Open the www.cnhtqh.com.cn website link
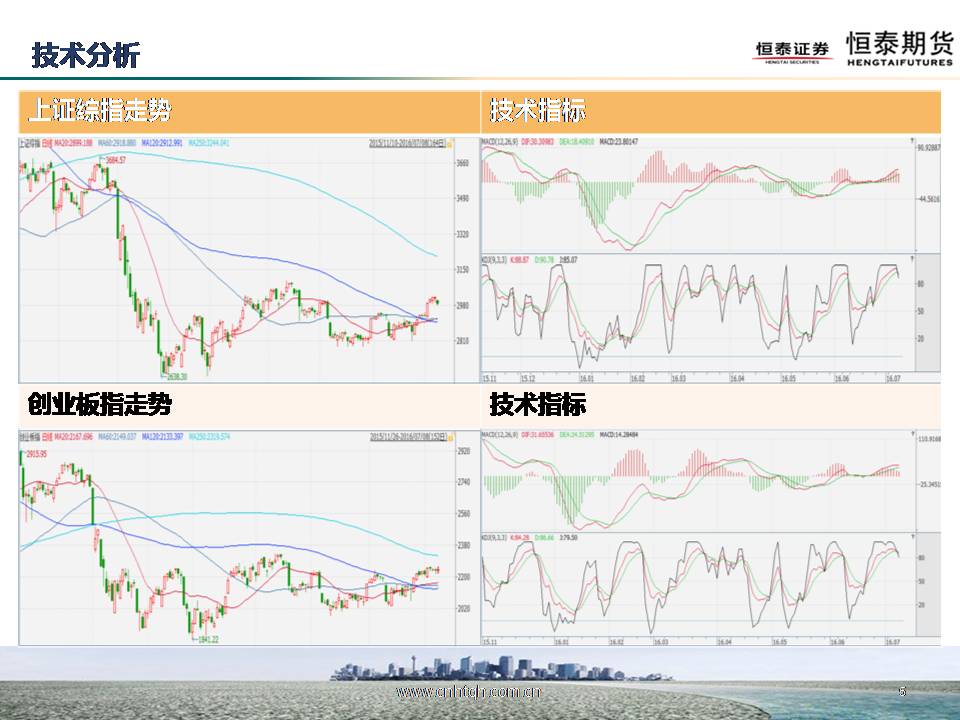Image resolution: width=960 pixels, height=720 pixels. coord(468,692)
